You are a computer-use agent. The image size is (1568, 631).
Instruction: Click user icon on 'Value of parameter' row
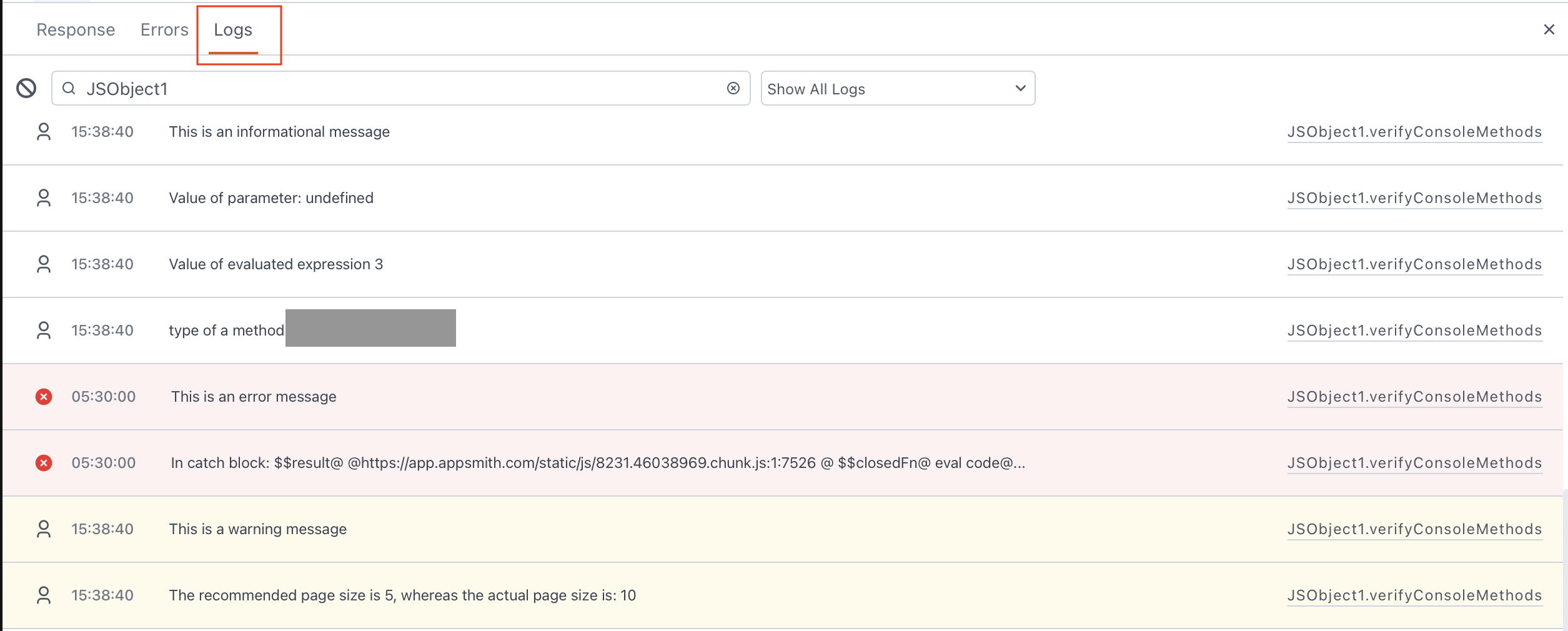[44, 198]
